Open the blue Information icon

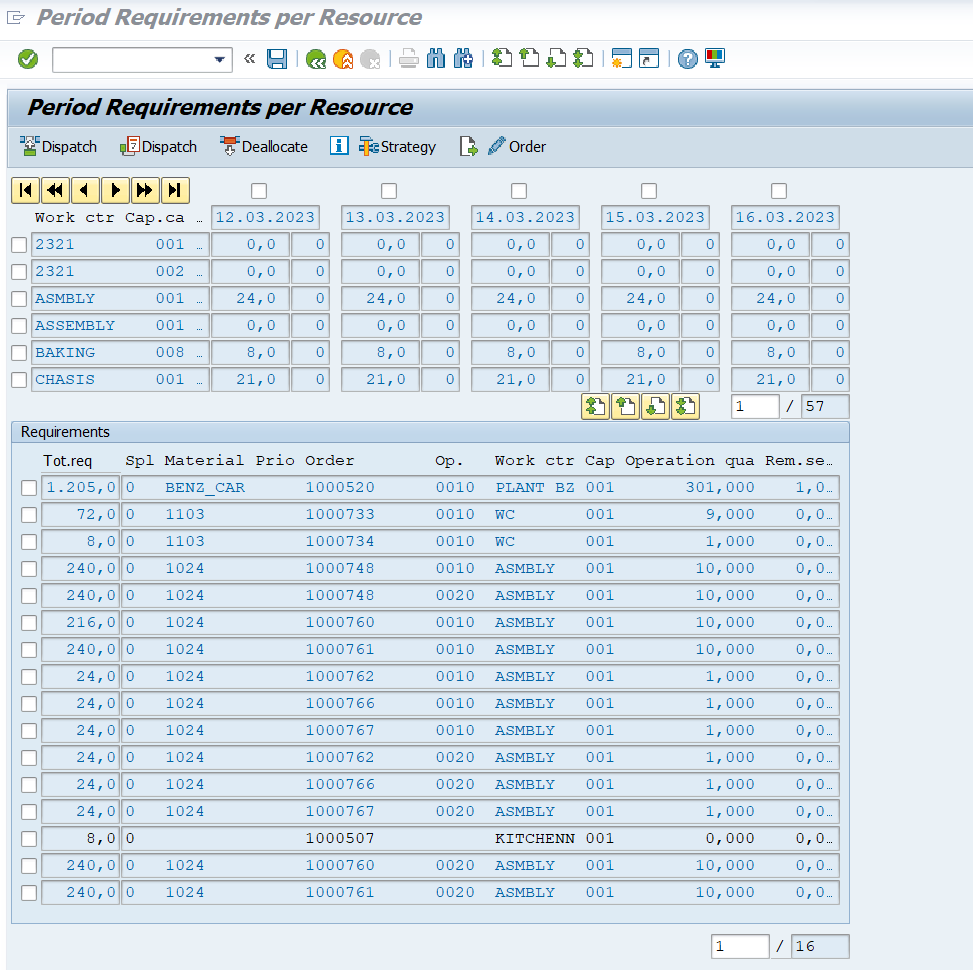[339, 146]
